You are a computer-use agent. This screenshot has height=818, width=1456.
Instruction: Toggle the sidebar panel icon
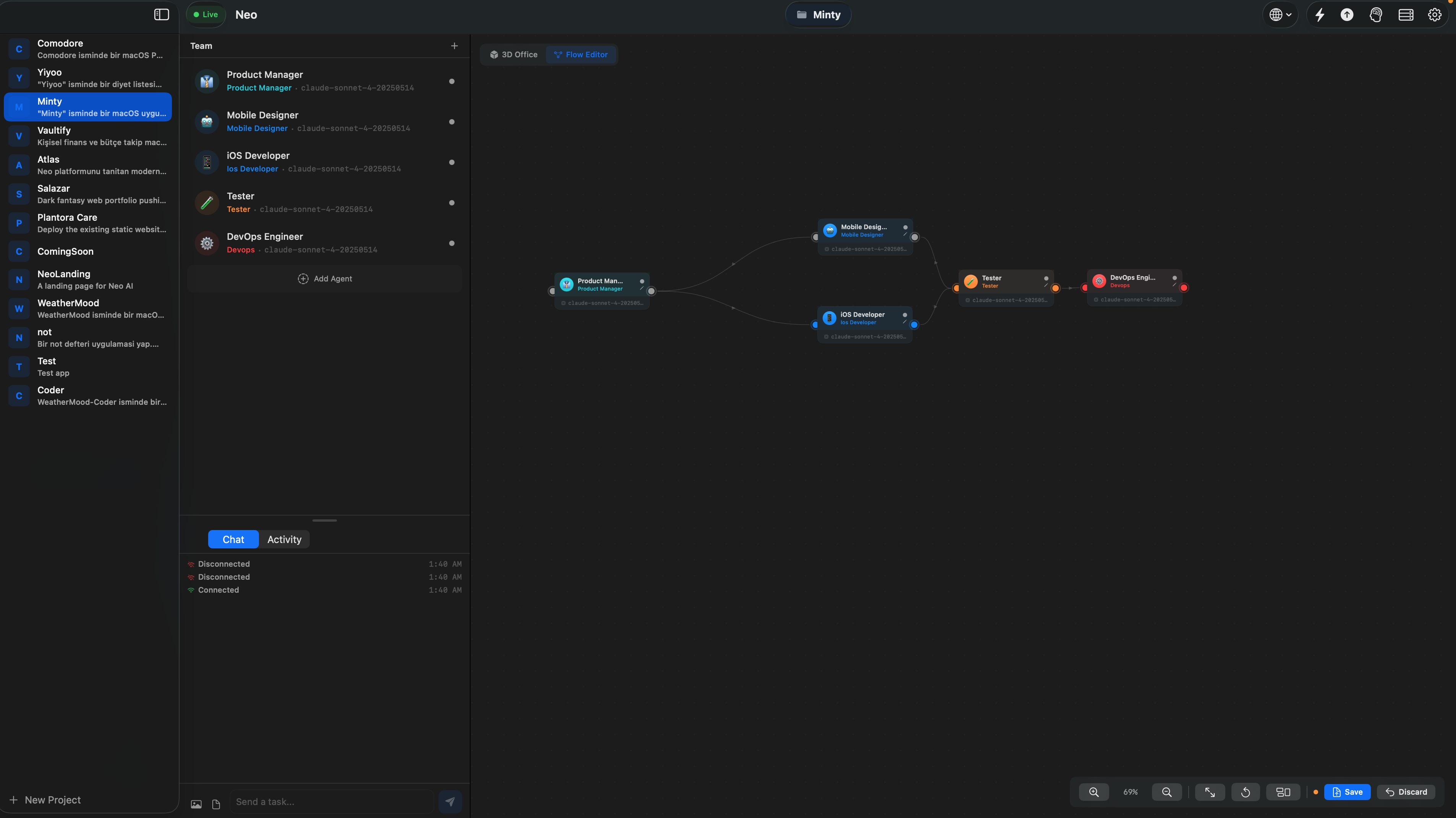pos(162,15)
